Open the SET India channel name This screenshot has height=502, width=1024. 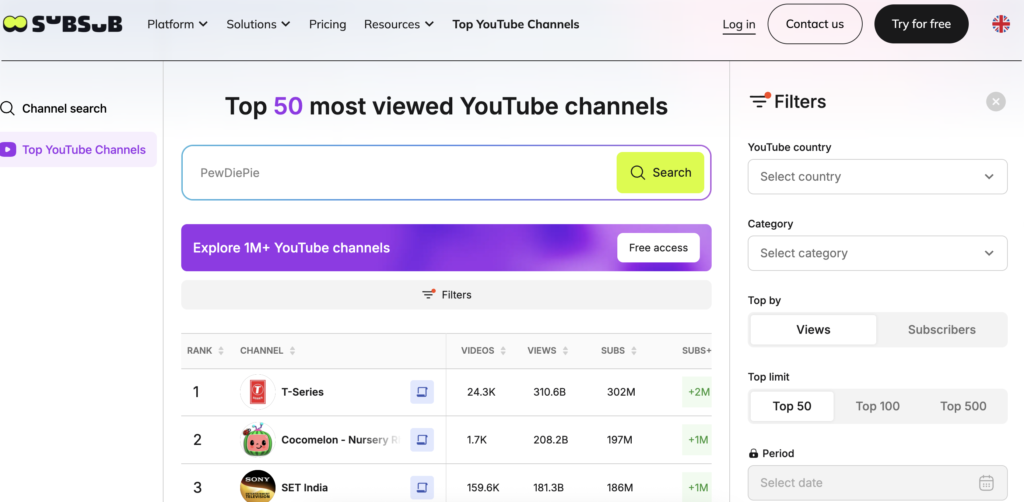[x=304, y=487]
